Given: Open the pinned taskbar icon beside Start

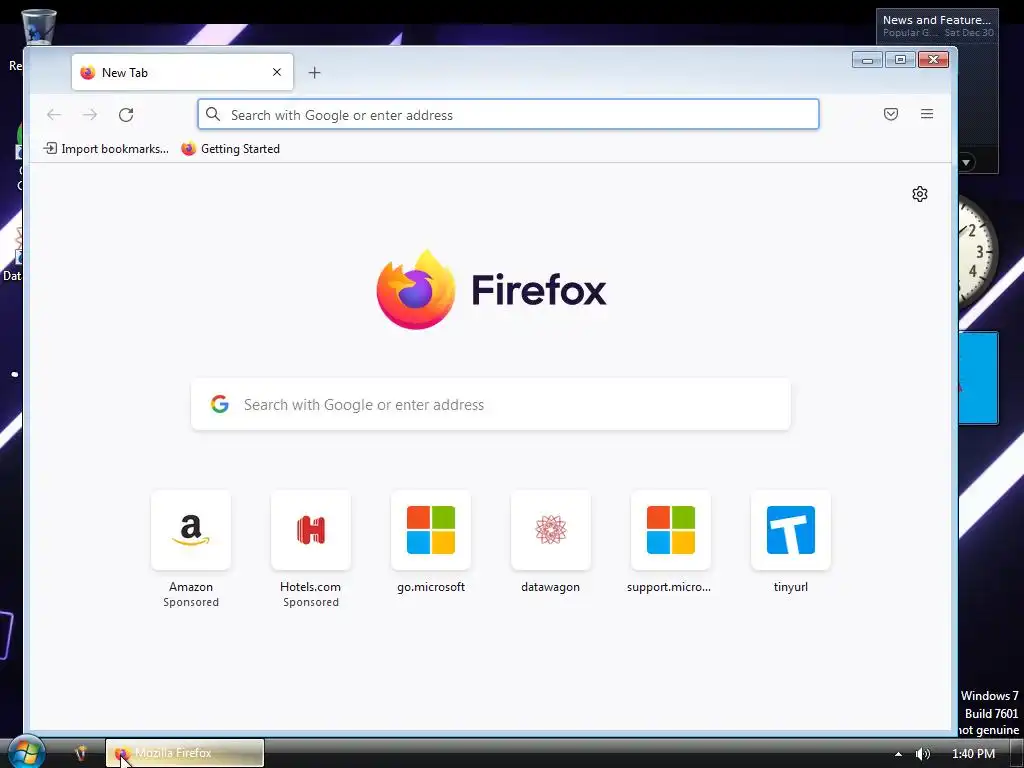Looking at the screenshot, I should (80, 753).
